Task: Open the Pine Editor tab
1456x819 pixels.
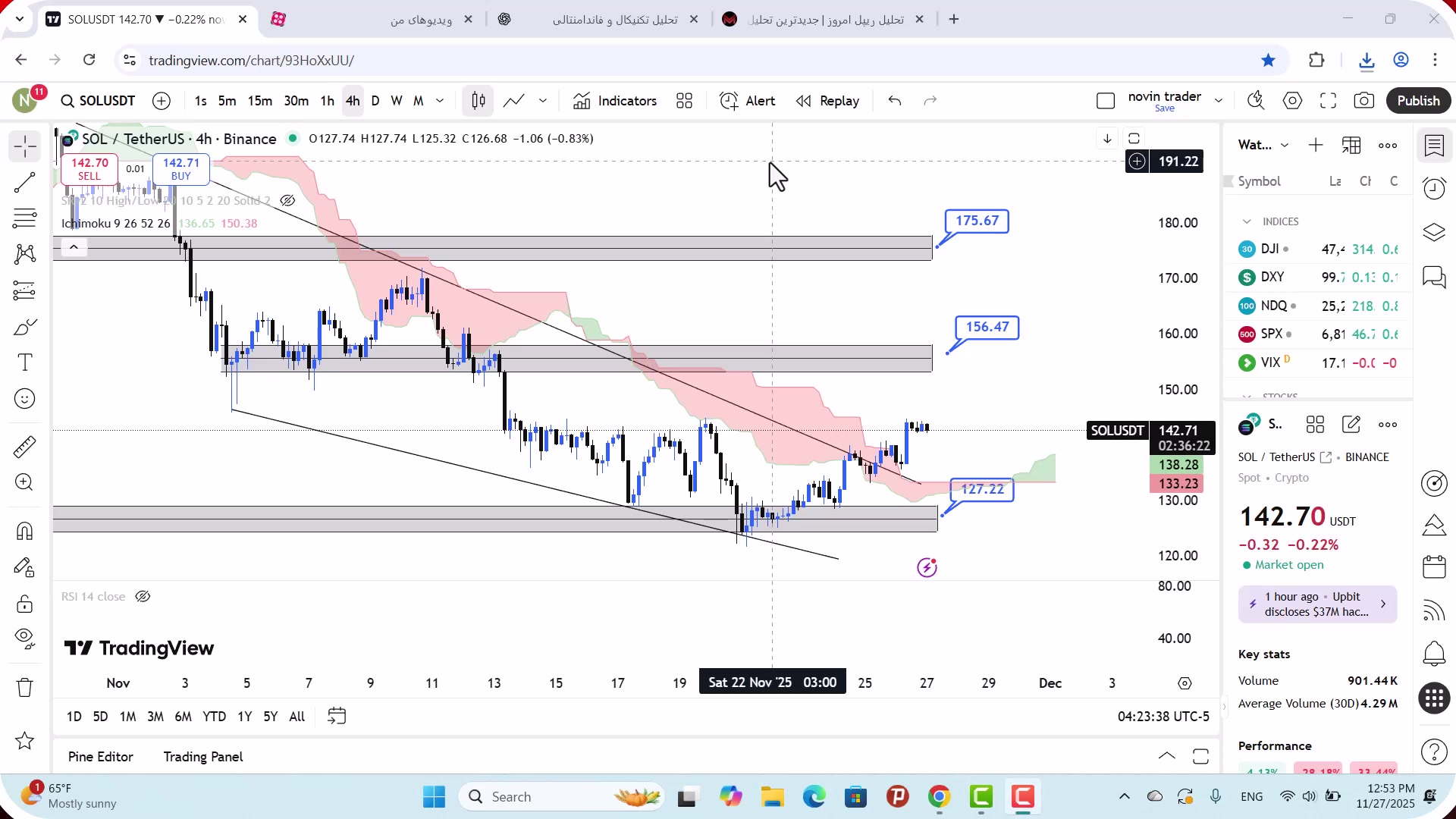Action: [x=101, y=757]
